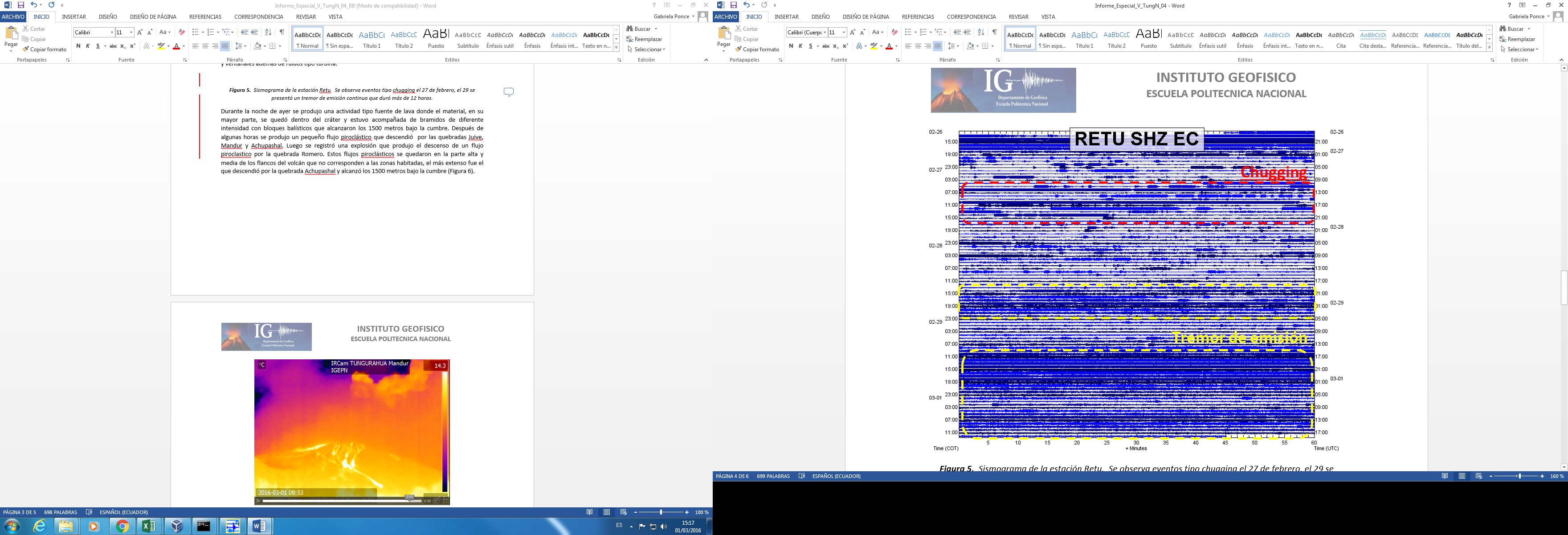Open line spacing dropdown in left window
This screenshot has height=535, width=1568.
click(241, 46)
